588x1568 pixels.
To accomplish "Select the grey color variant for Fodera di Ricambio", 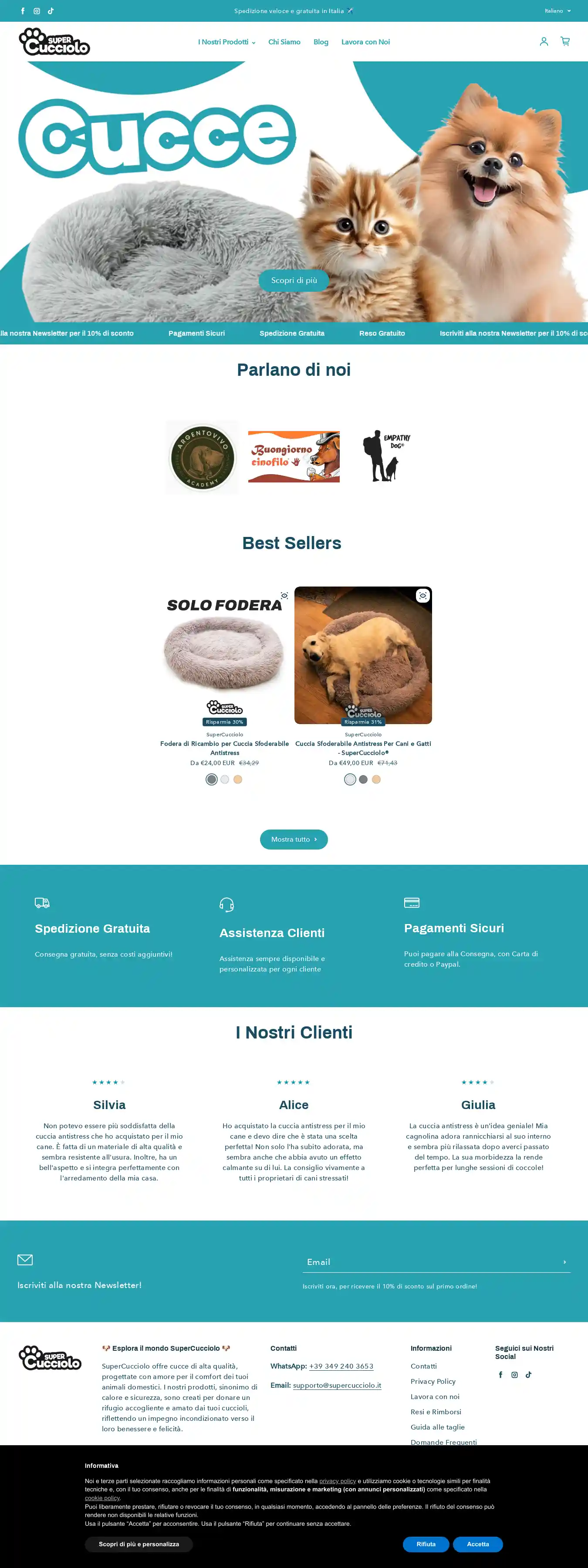I will [211, 779].
